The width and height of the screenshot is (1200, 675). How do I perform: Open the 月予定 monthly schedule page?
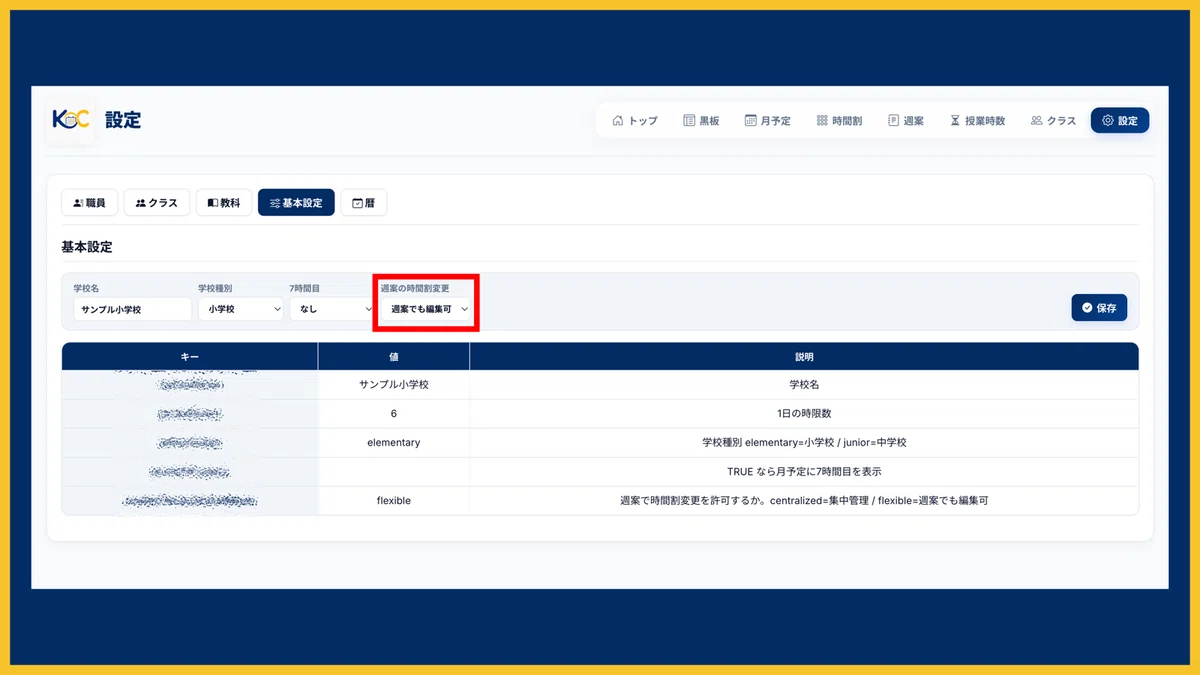coord(768,121)
